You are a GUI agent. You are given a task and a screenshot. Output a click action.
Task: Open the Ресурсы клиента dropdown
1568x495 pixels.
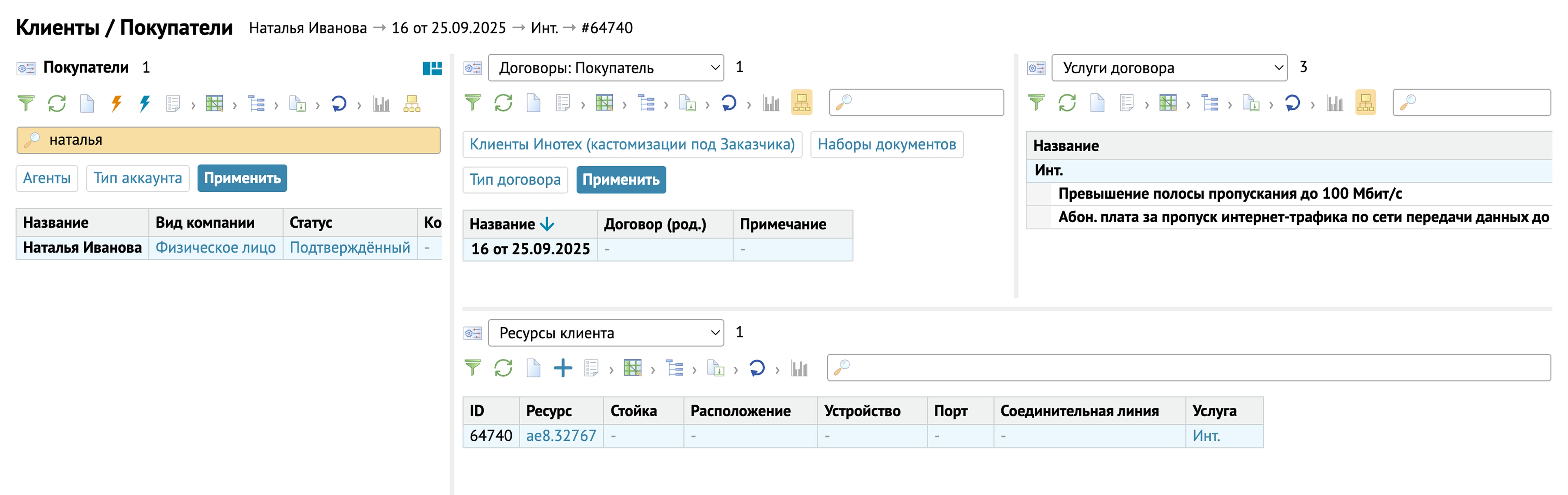[605, 333]
